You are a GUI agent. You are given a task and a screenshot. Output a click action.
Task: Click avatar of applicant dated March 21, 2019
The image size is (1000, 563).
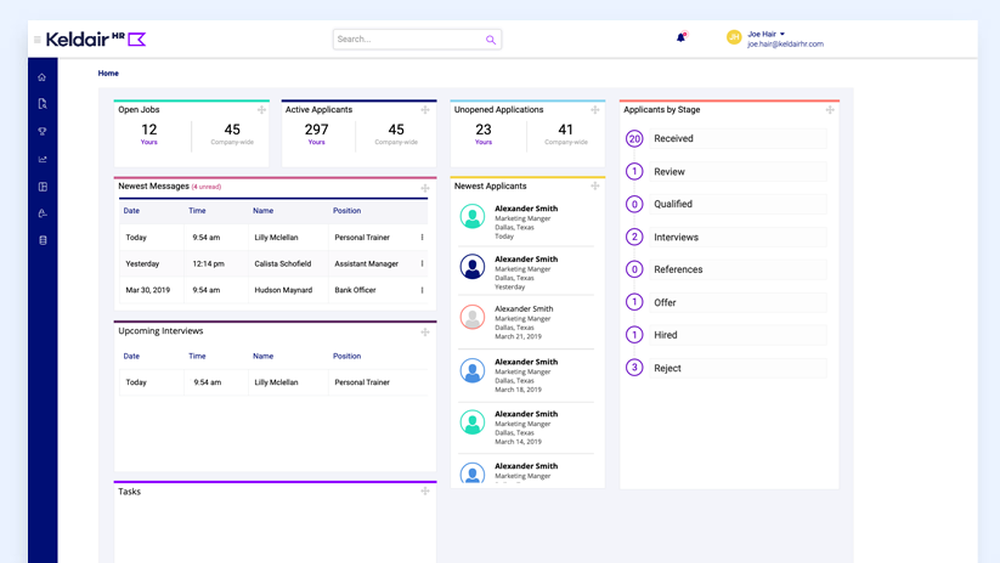point(473,317)
